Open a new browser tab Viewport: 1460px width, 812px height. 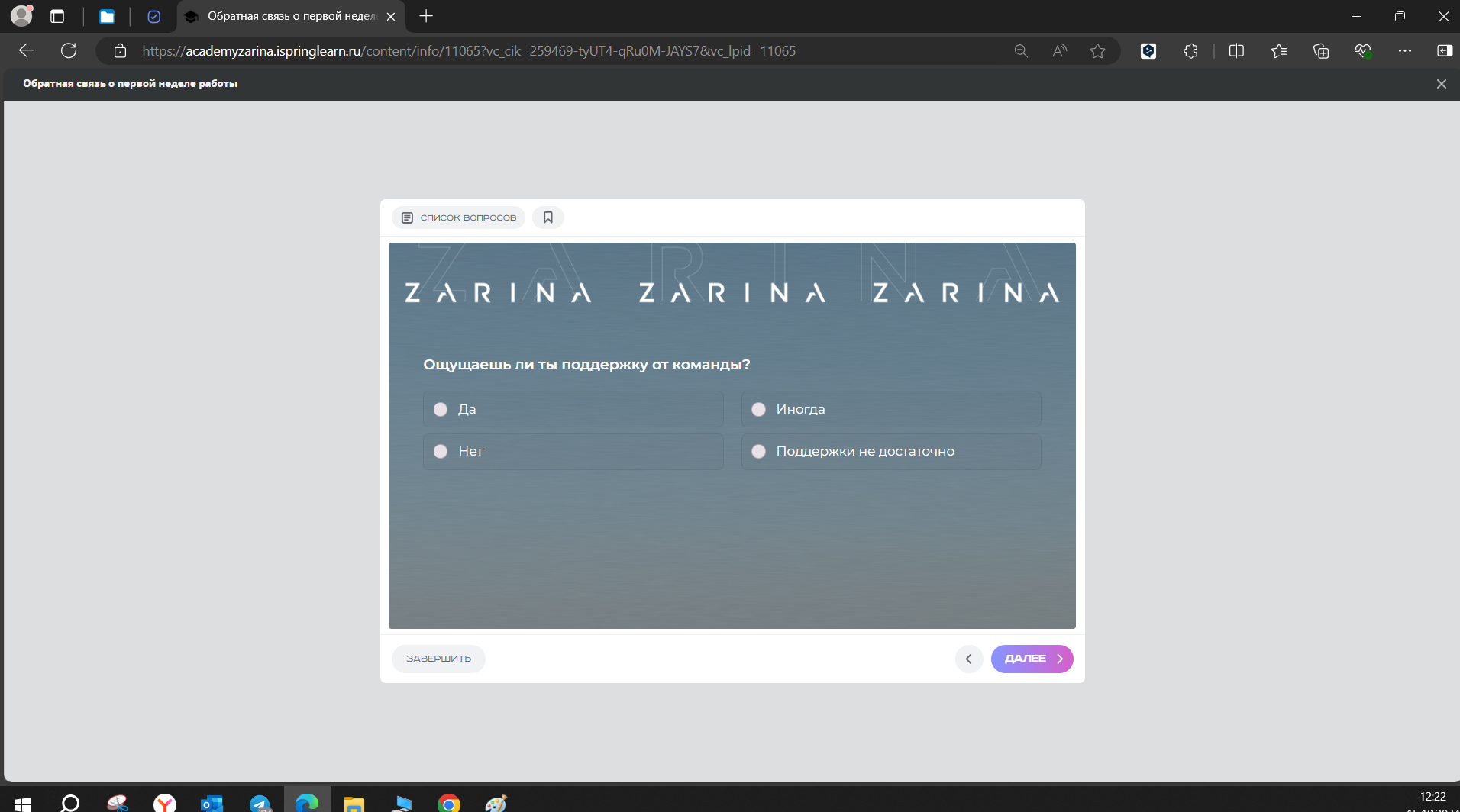[x=426, y=16]
